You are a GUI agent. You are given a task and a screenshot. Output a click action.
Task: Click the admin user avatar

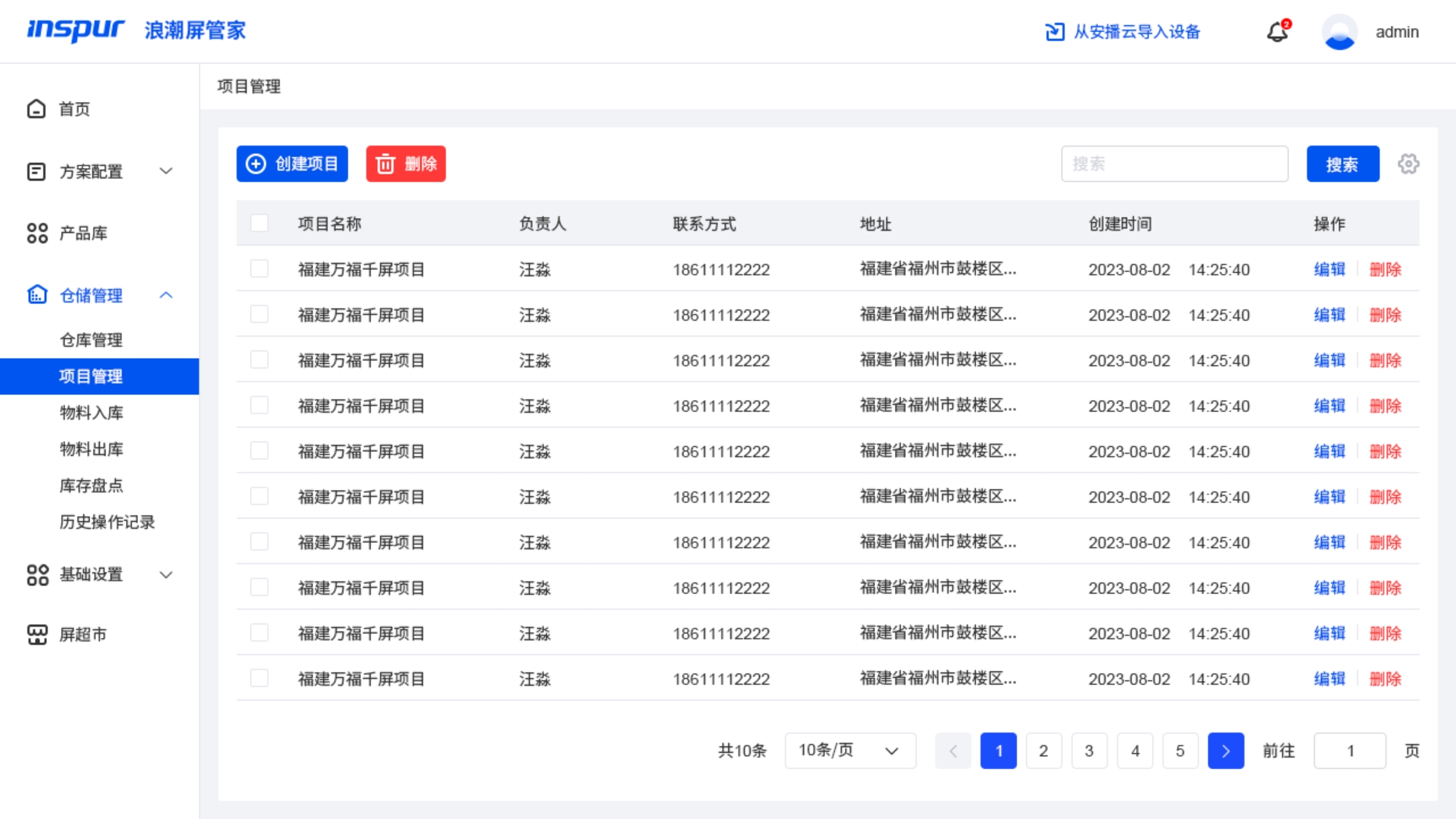pyautogui.click(x=1339, y=32)
